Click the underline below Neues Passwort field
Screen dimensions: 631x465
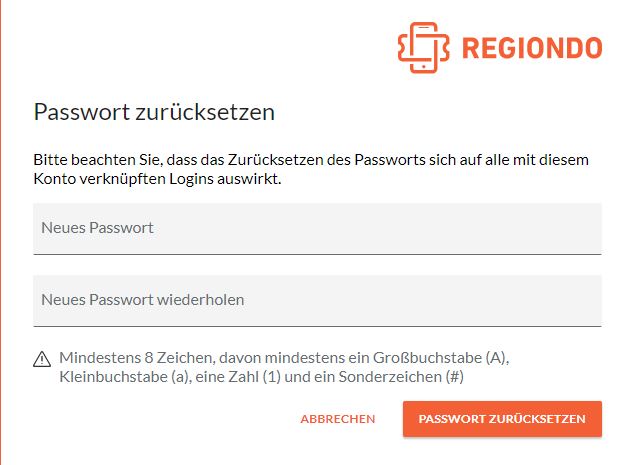pos(317,254)
